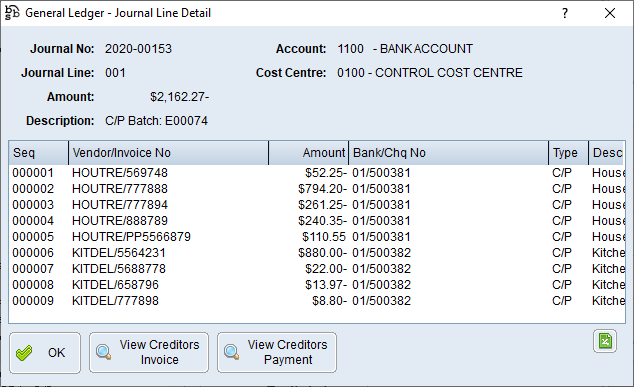Close the Journal Line Detail dialog
634x387 pixels.
click(610, 13)
